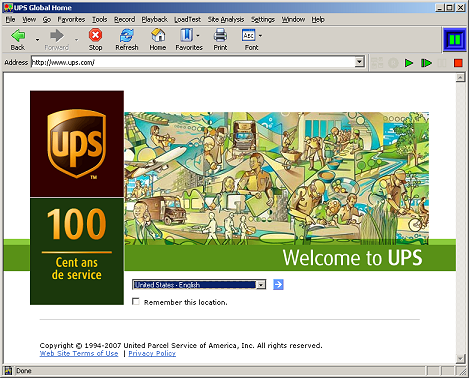
Task: Toggle the blue pause indicator button
Action: tap(455, 40)
